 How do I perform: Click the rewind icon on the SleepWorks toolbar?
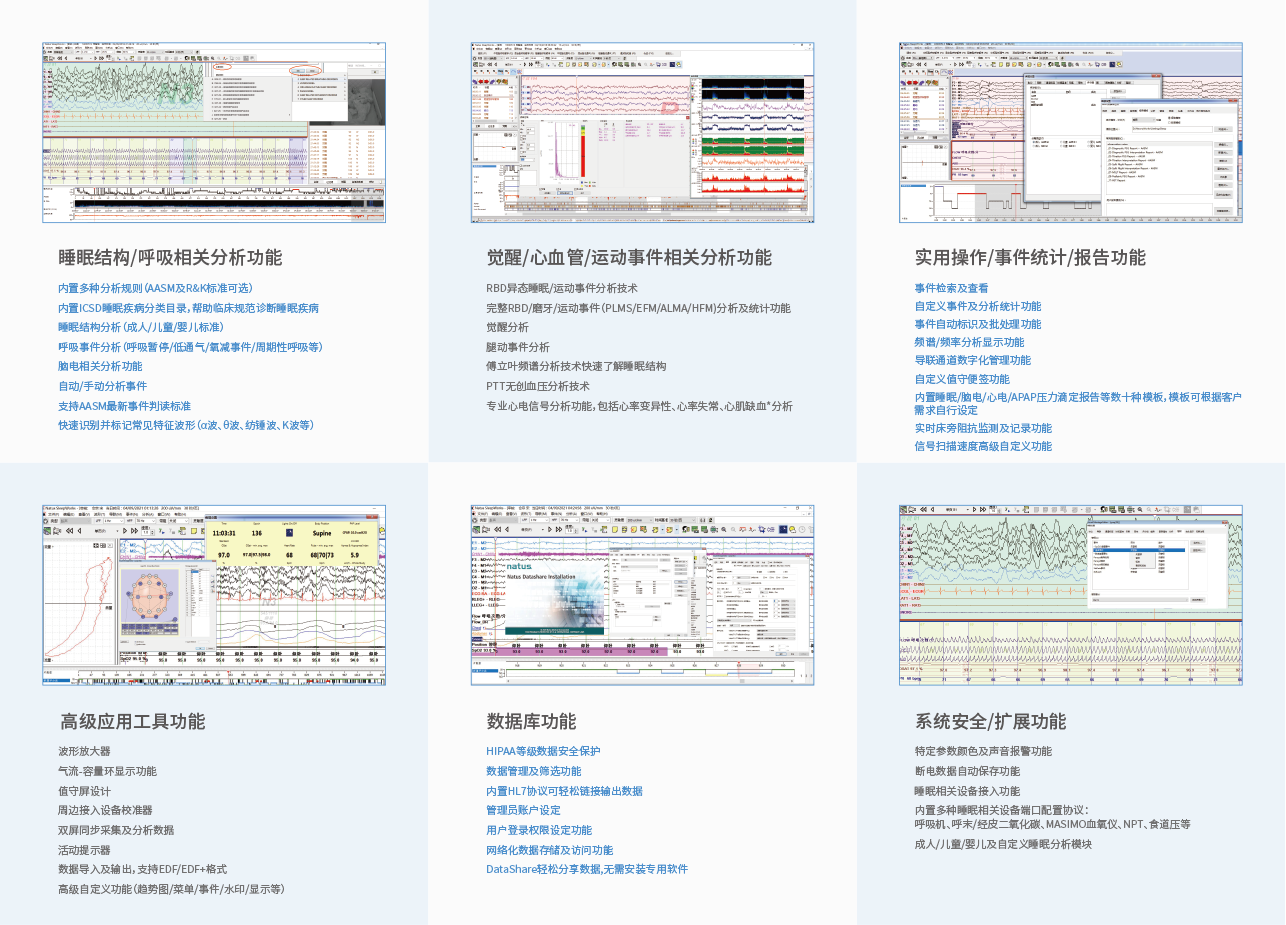coord(490,66)
